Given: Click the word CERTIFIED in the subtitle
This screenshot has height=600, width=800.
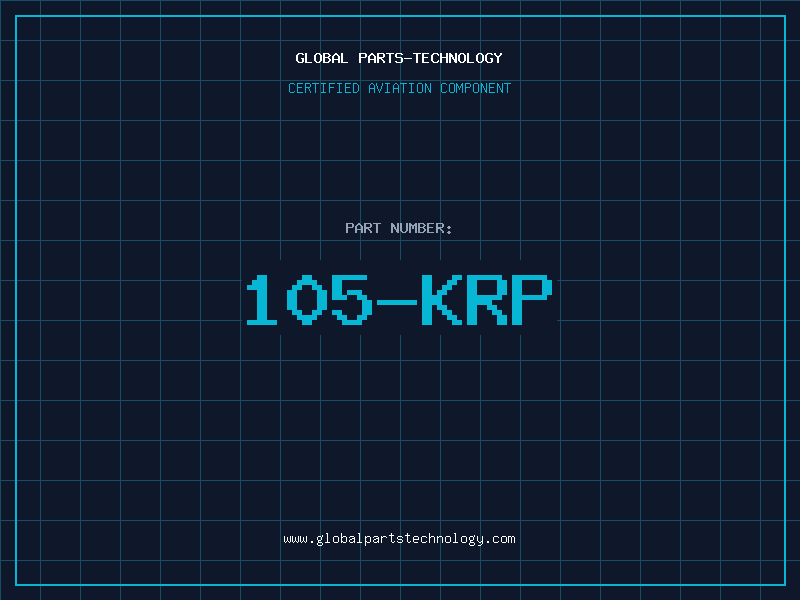Looking at the screenshot, I should pos(323,89).
